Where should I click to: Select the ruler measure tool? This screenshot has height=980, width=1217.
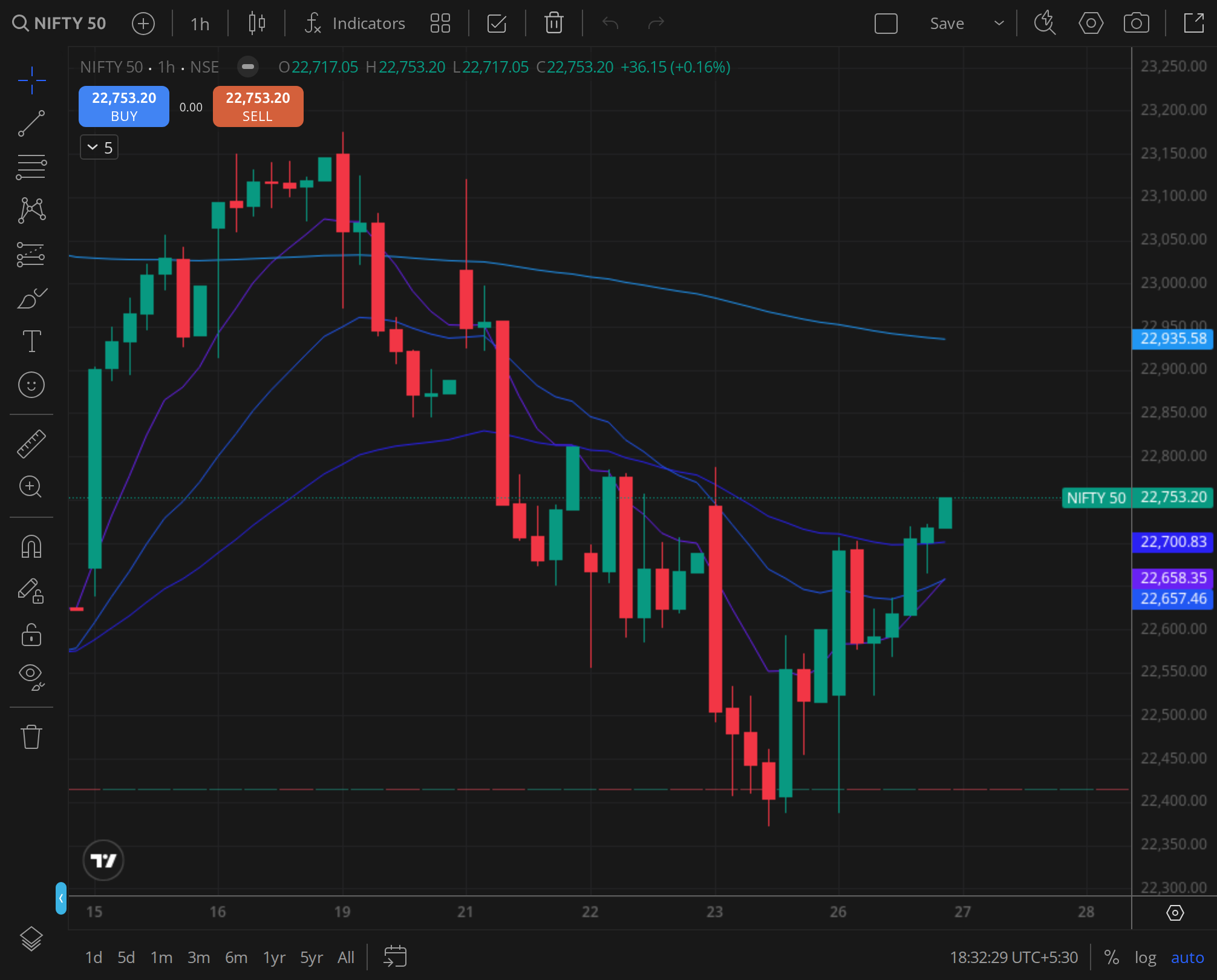click(31, 443)
